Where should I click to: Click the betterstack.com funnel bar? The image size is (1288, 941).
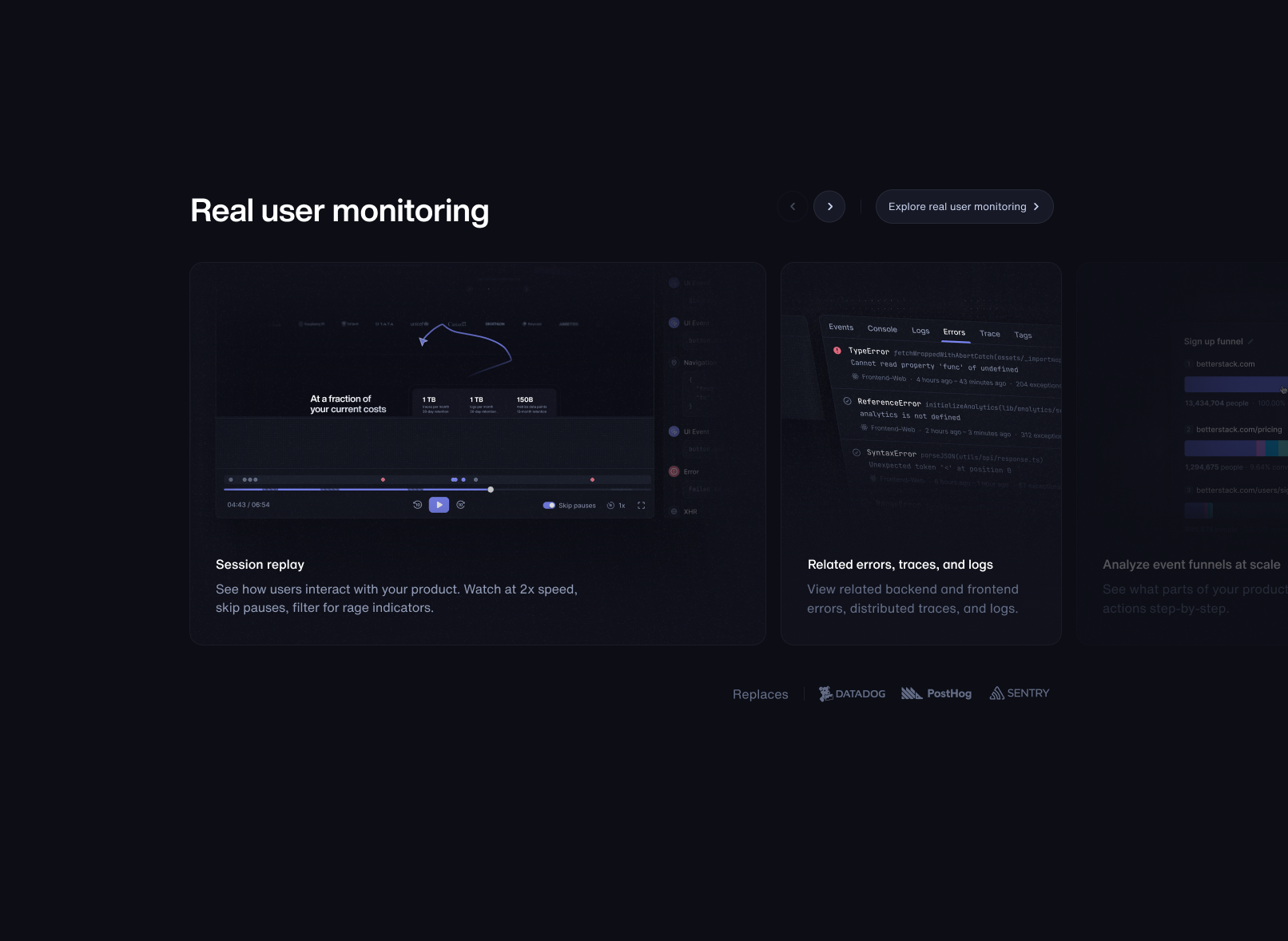point(1236,384)
